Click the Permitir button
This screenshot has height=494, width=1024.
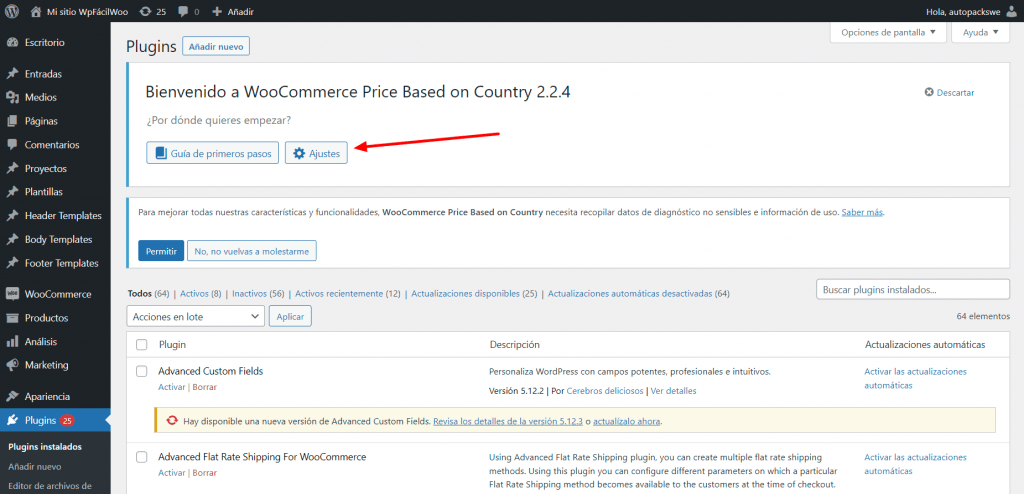161,251
